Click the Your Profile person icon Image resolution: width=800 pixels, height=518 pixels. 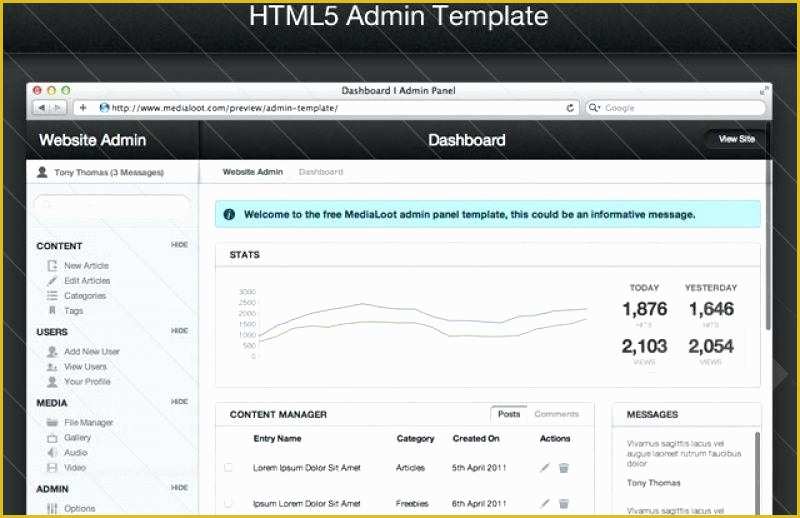(x=52, y=382)
